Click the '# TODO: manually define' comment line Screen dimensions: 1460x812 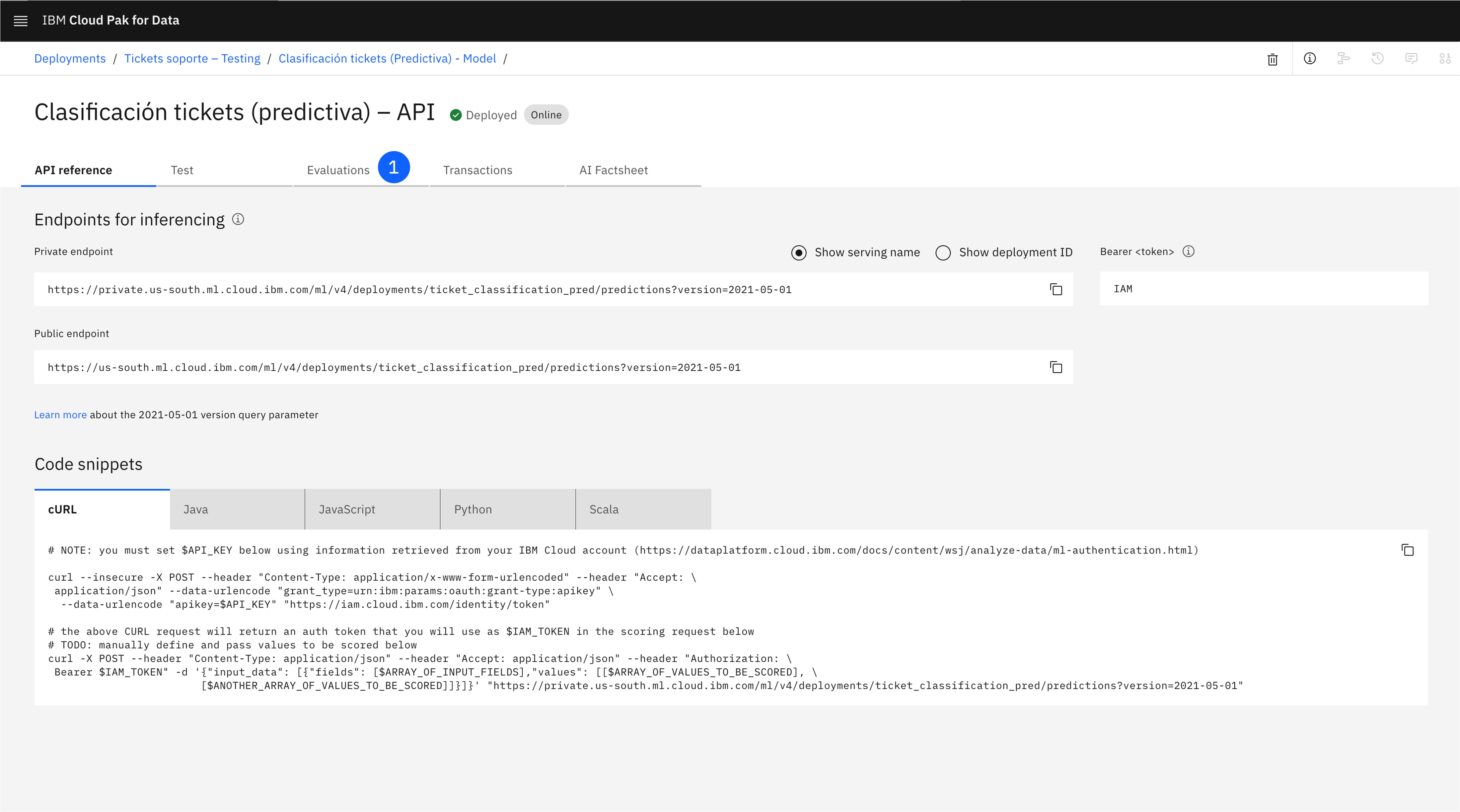[x=232, y=645]
